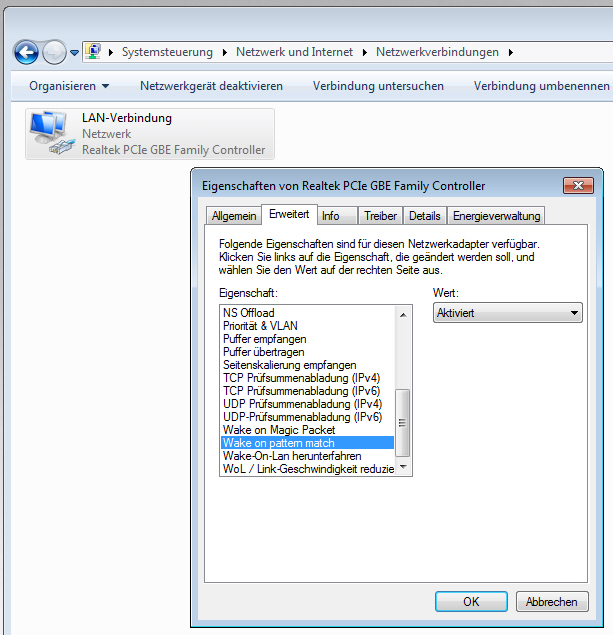The width and height of the screenshot is (613, 635).
Task: Open the Organisieren menu
Action: point(69,86)
